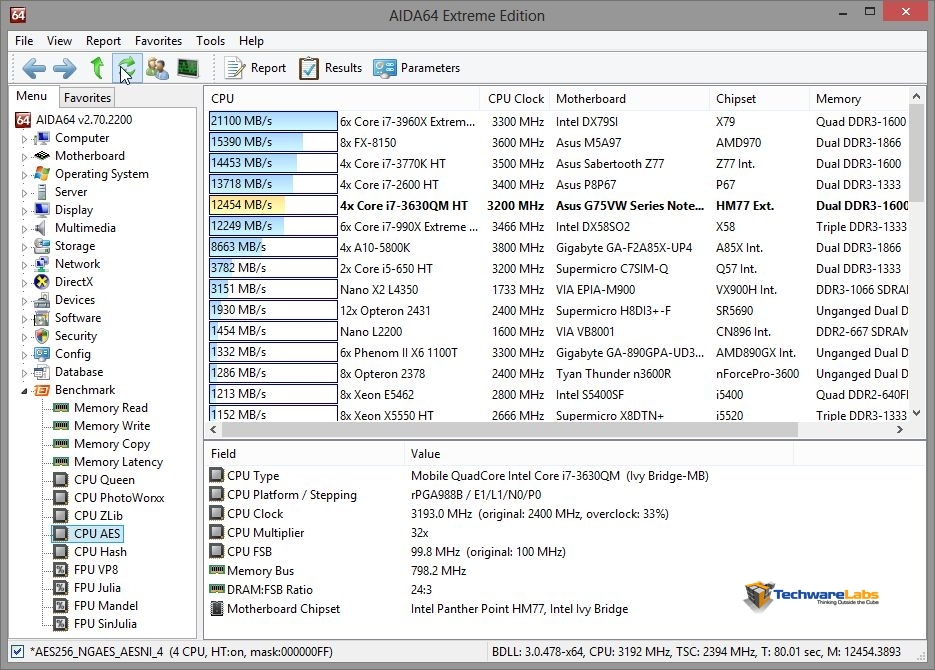Viewport: 935px width, 670px height.
Task: Click the green Up arrow icon
Action: tap(97, 68)
